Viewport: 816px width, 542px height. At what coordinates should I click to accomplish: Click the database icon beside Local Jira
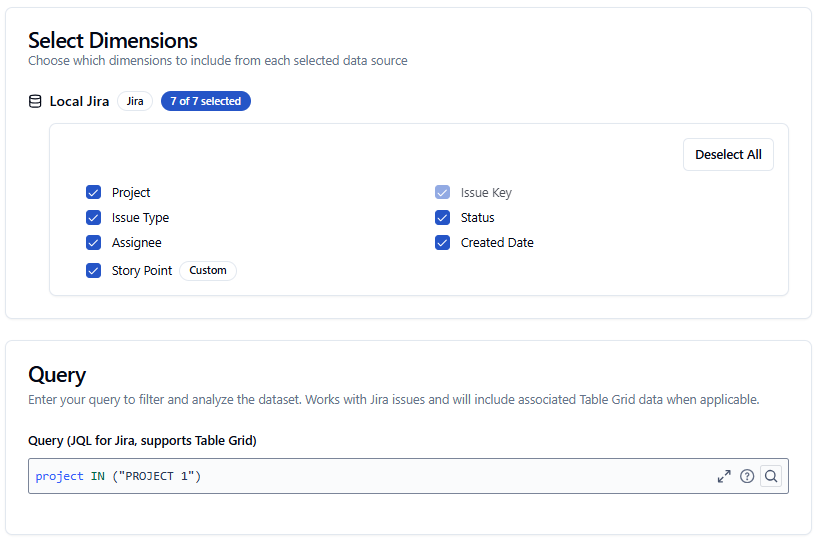(35, 101)
